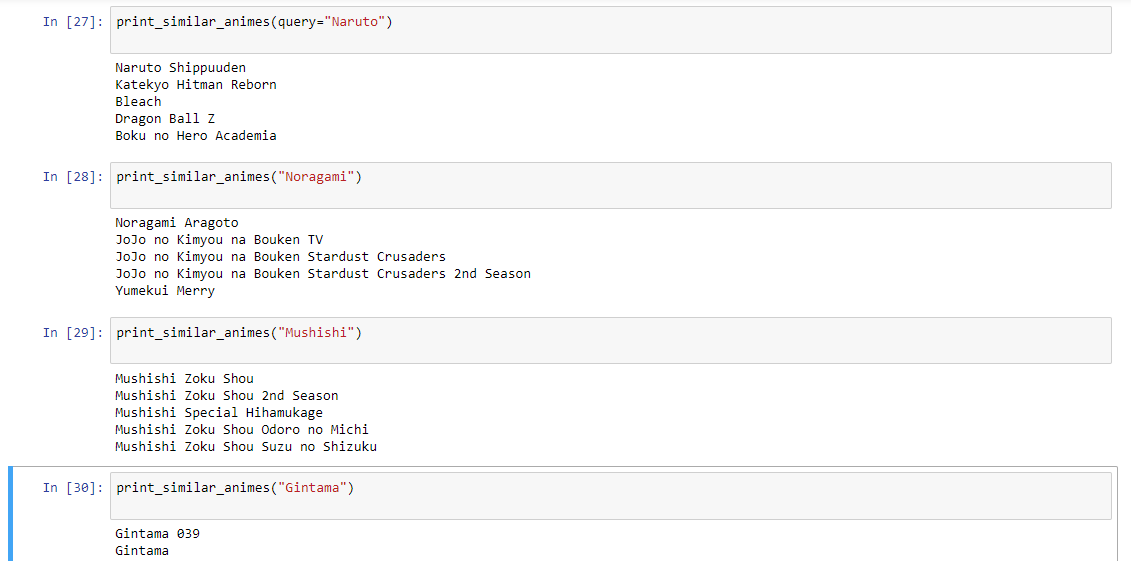Click the In [28] prompt label
This screenshot has width=1131, height=561.
[x=73, y=177]
